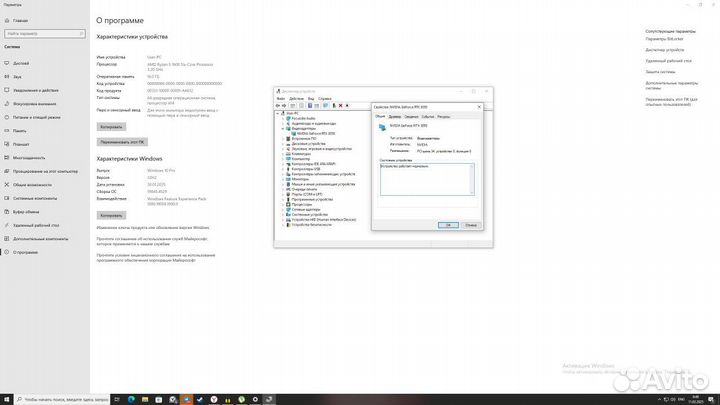Collapse the Видеоадаптеры tree node
The height and width of the screenshot is (405, 720).
tap(283, 128)
